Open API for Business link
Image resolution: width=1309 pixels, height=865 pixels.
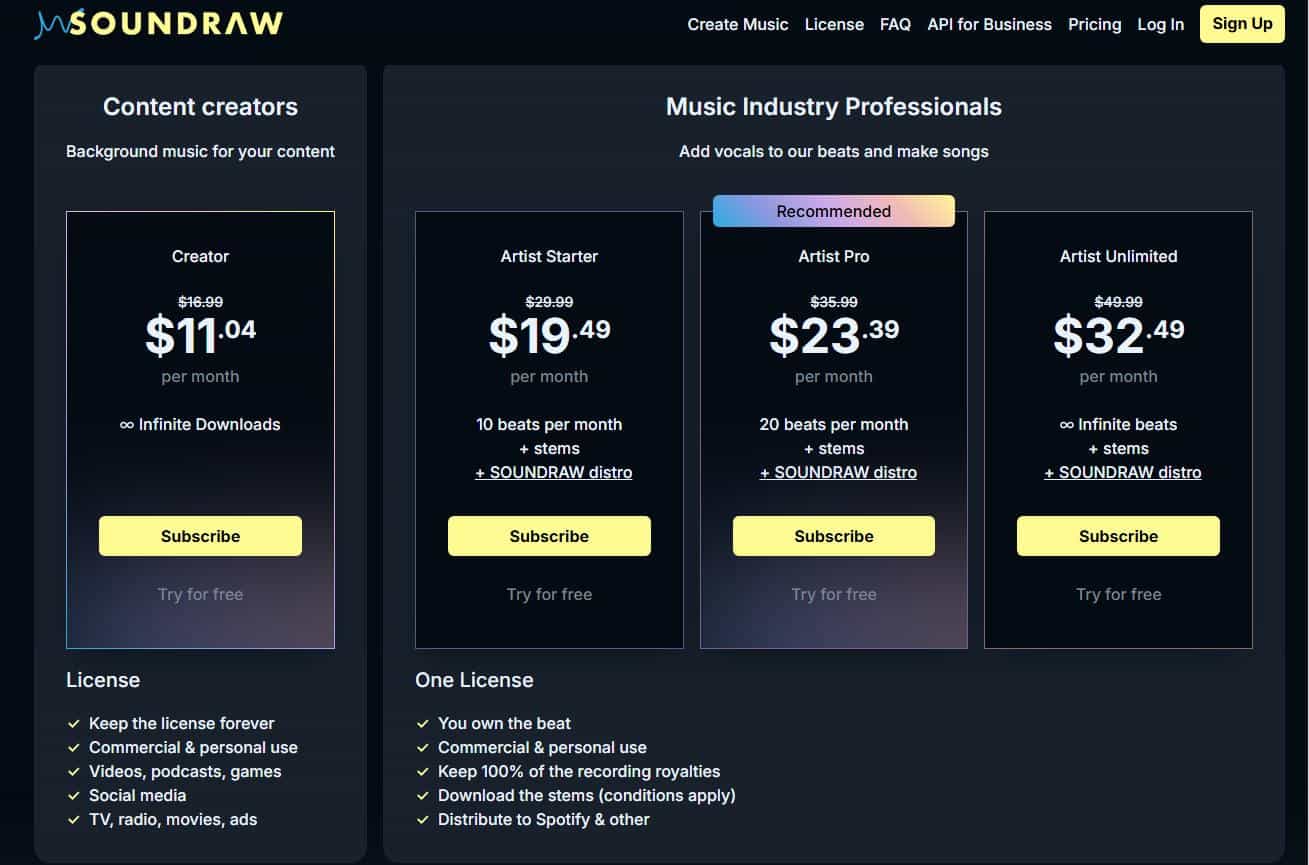click(989, 24)
